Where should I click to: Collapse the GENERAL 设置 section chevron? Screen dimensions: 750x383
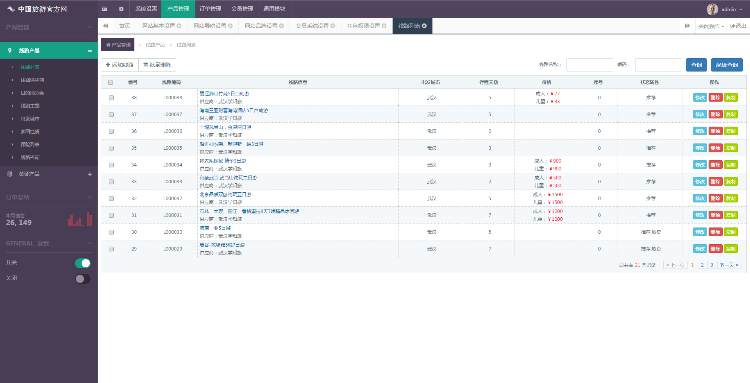(89, 243)
